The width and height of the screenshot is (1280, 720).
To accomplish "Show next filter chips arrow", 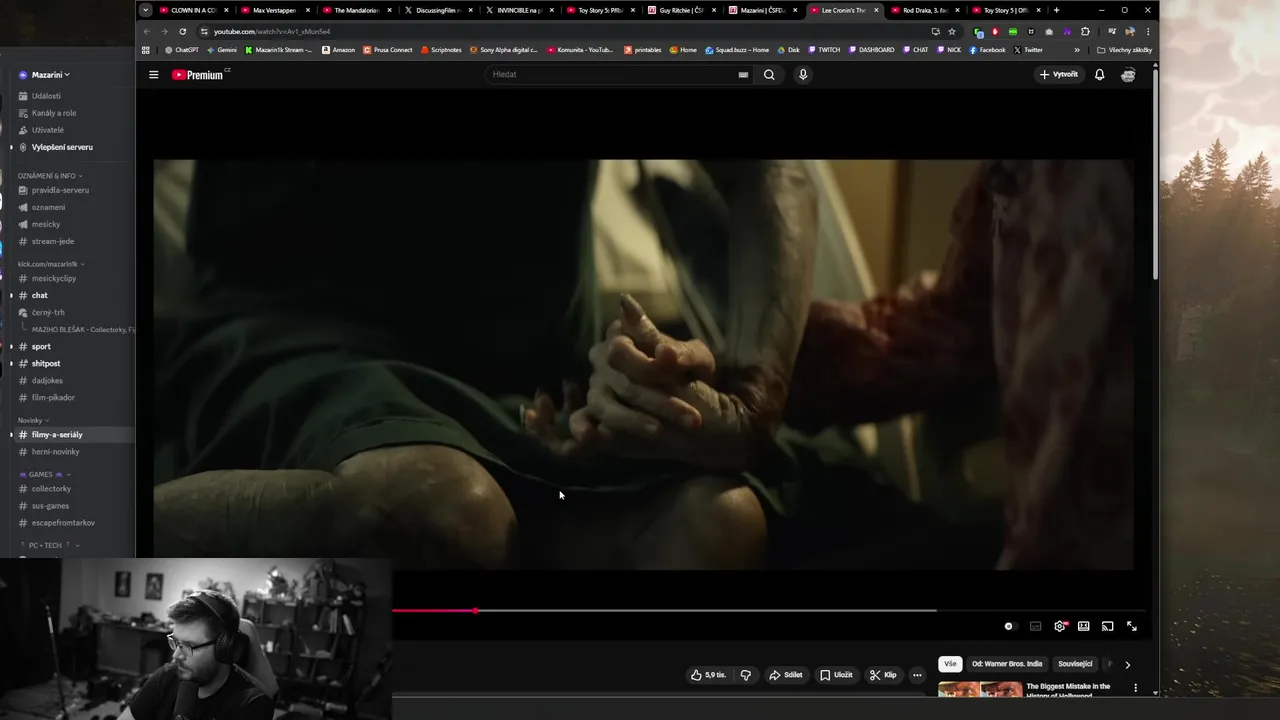I will point(1127,664).
